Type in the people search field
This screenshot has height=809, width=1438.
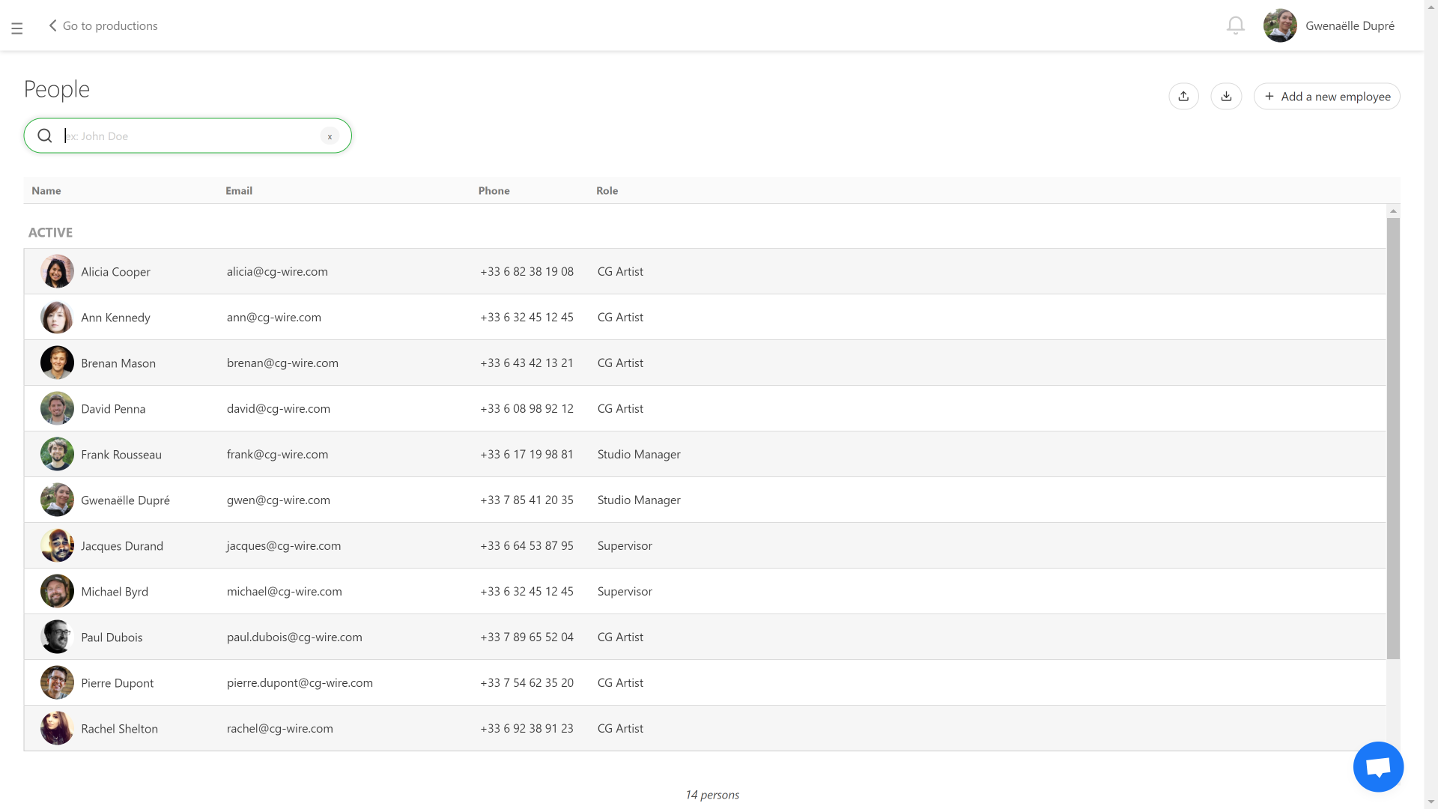190,136
